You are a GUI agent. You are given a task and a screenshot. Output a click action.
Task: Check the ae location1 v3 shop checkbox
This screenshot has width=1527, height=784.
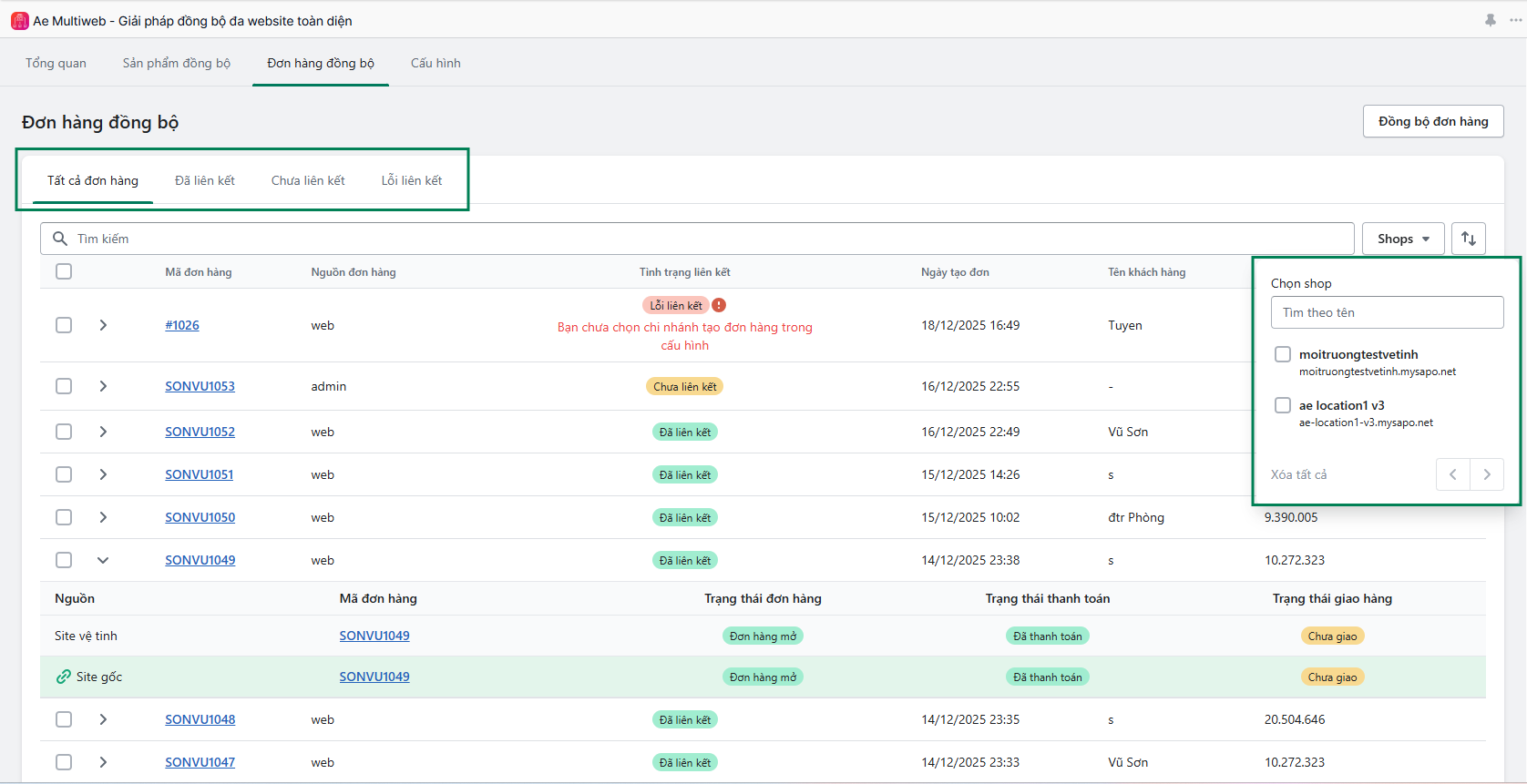click(1283, 405)
